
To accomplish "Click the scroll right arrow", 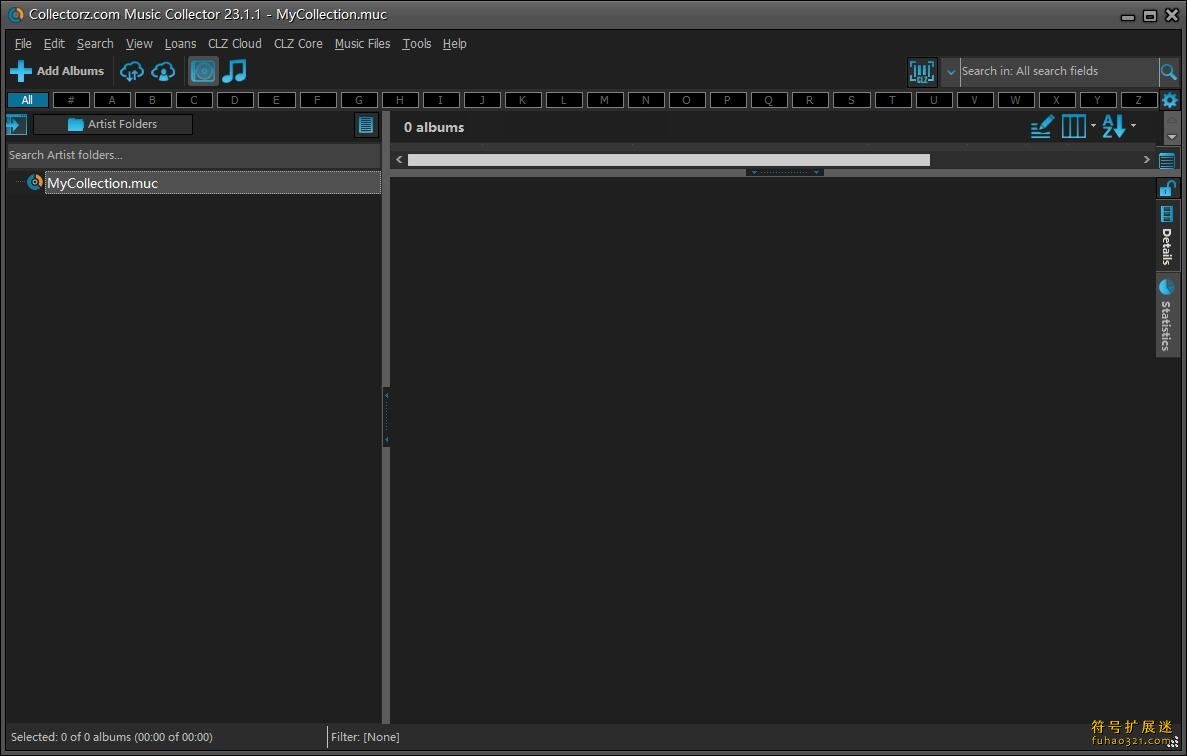I will click(1146, 160).
